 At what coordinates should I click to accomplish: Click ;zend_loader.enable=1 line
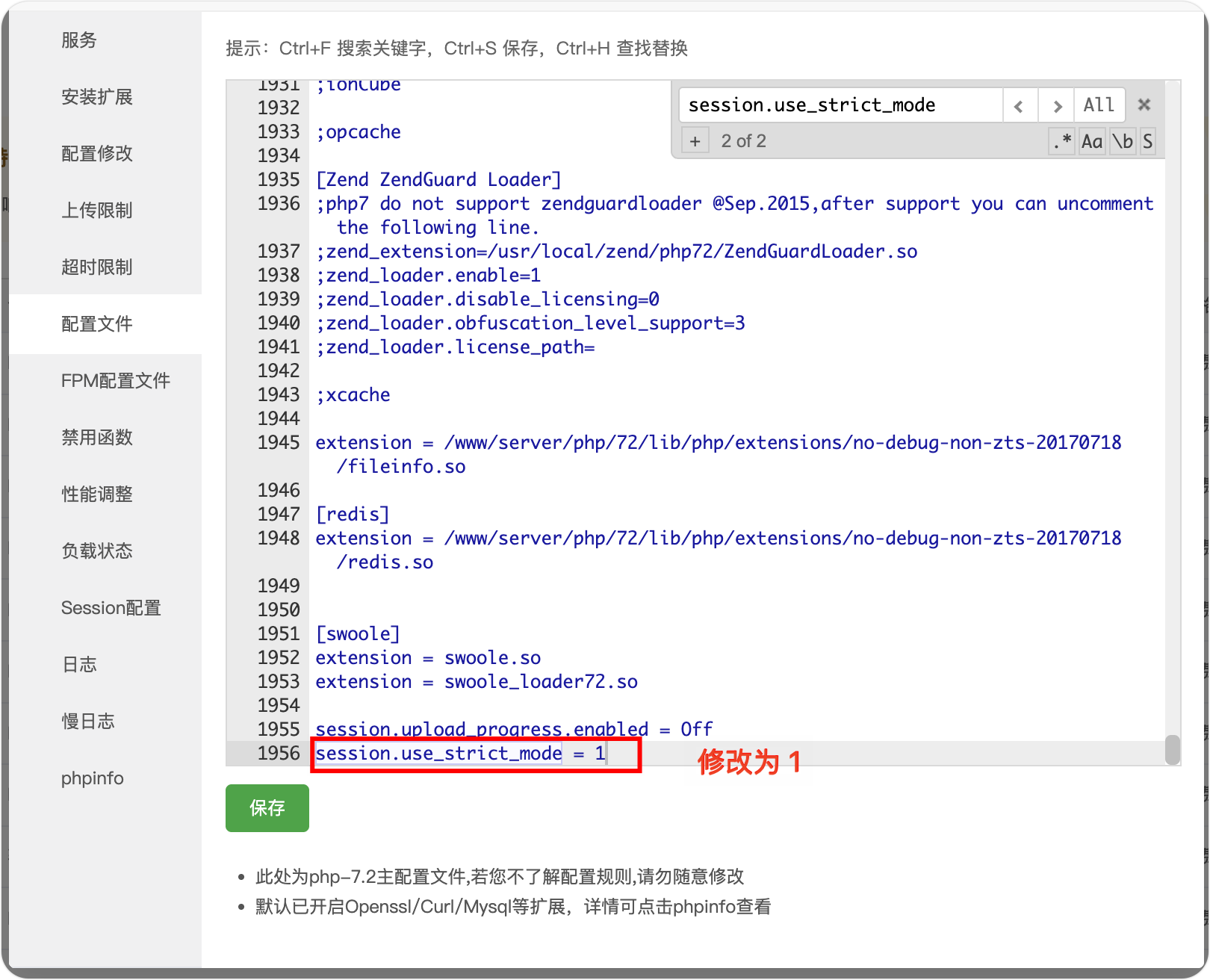(428, 275)
